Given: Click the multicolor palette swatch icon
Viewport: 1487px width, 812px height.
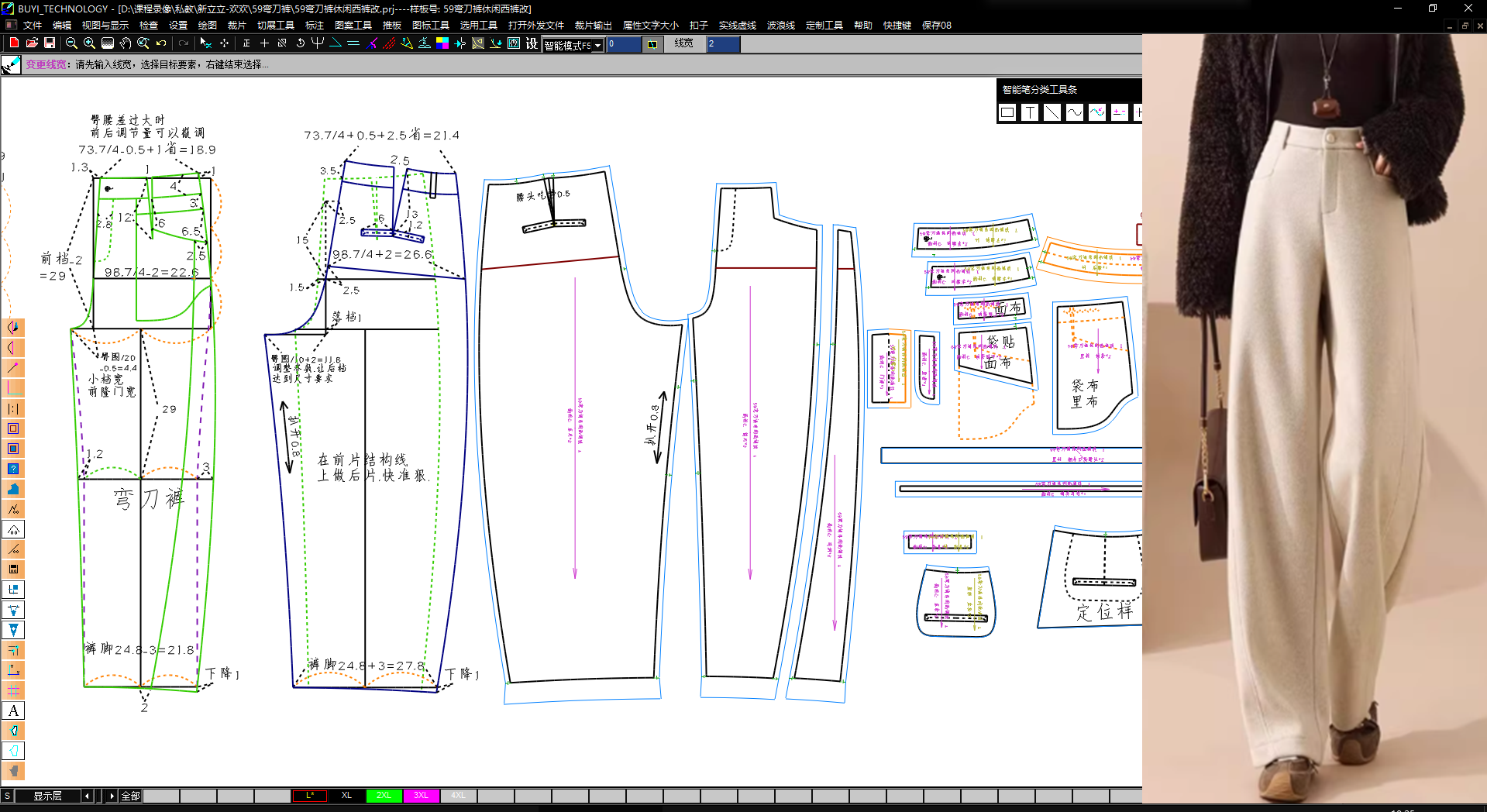Looking at the screenshot, I should tap(442, 43).
